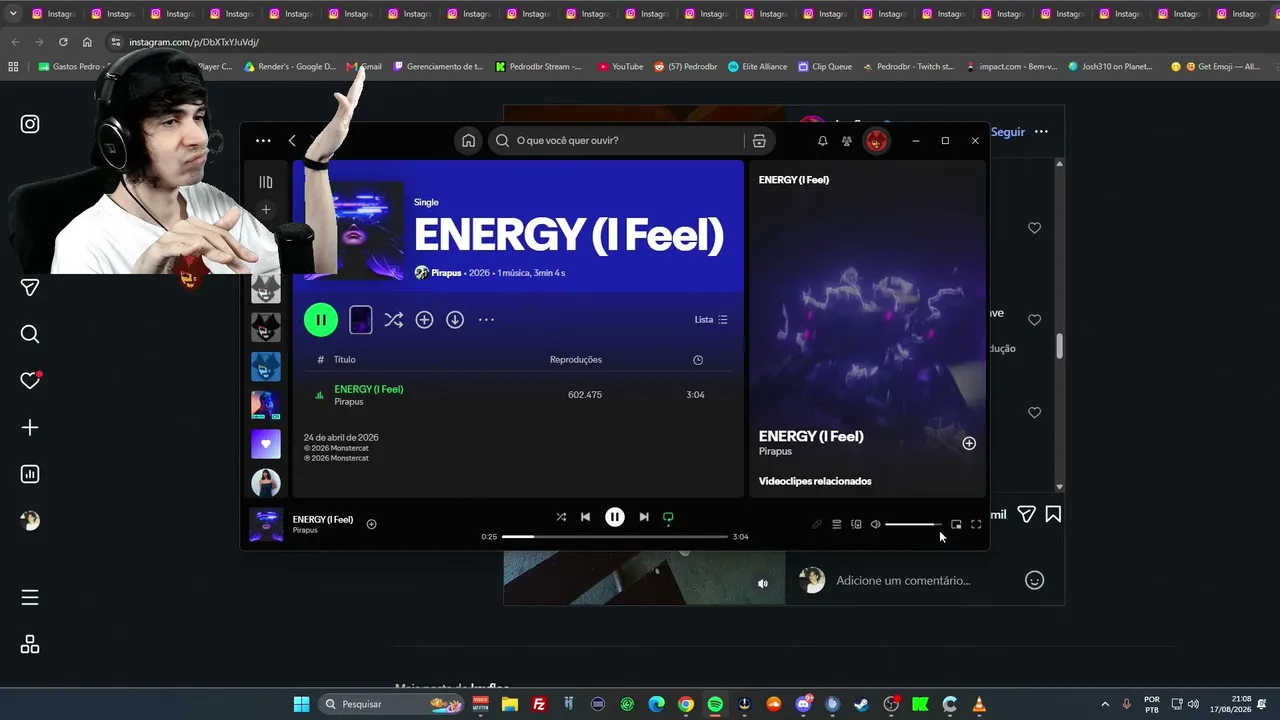The height and width of the screenshot is (720, 1280).
Task: Open the Clip Queue bookmark
Action: coord(825,67)
